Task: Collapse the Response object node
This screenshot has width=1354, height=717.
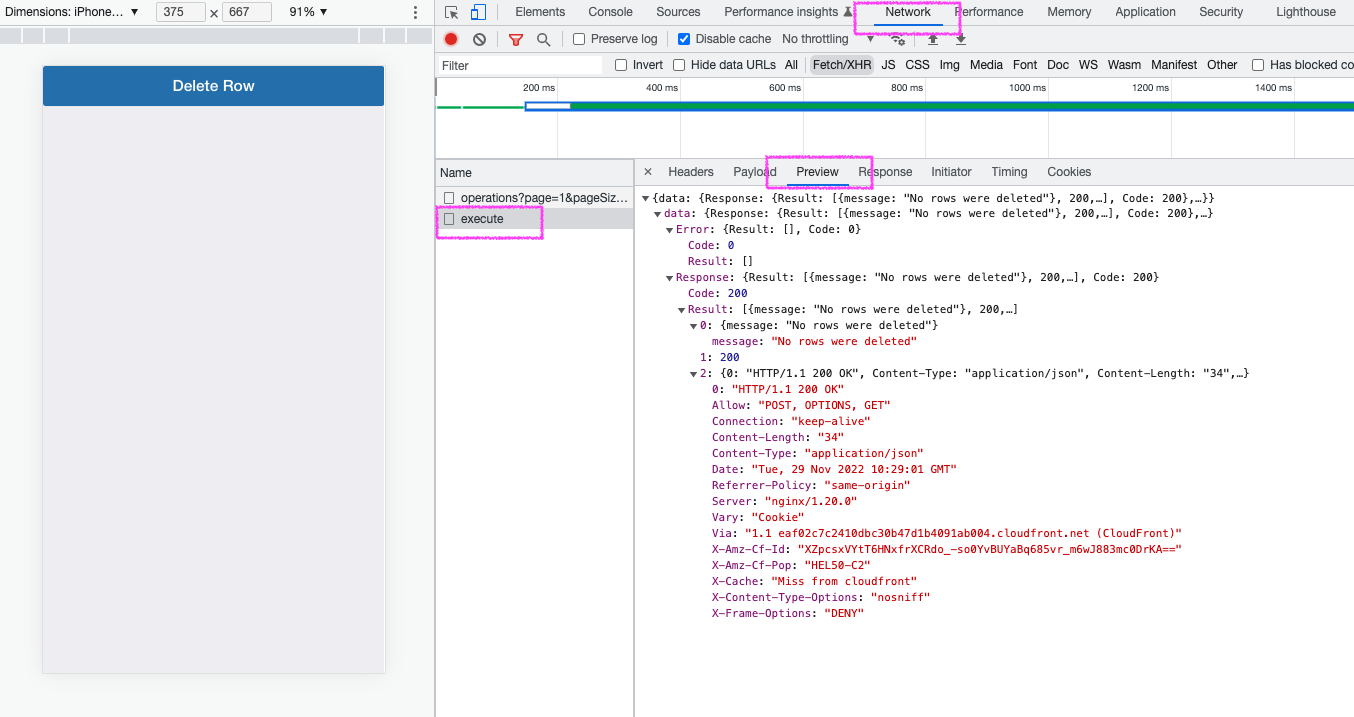Action: pyautogui.click(x=669, y=278)
